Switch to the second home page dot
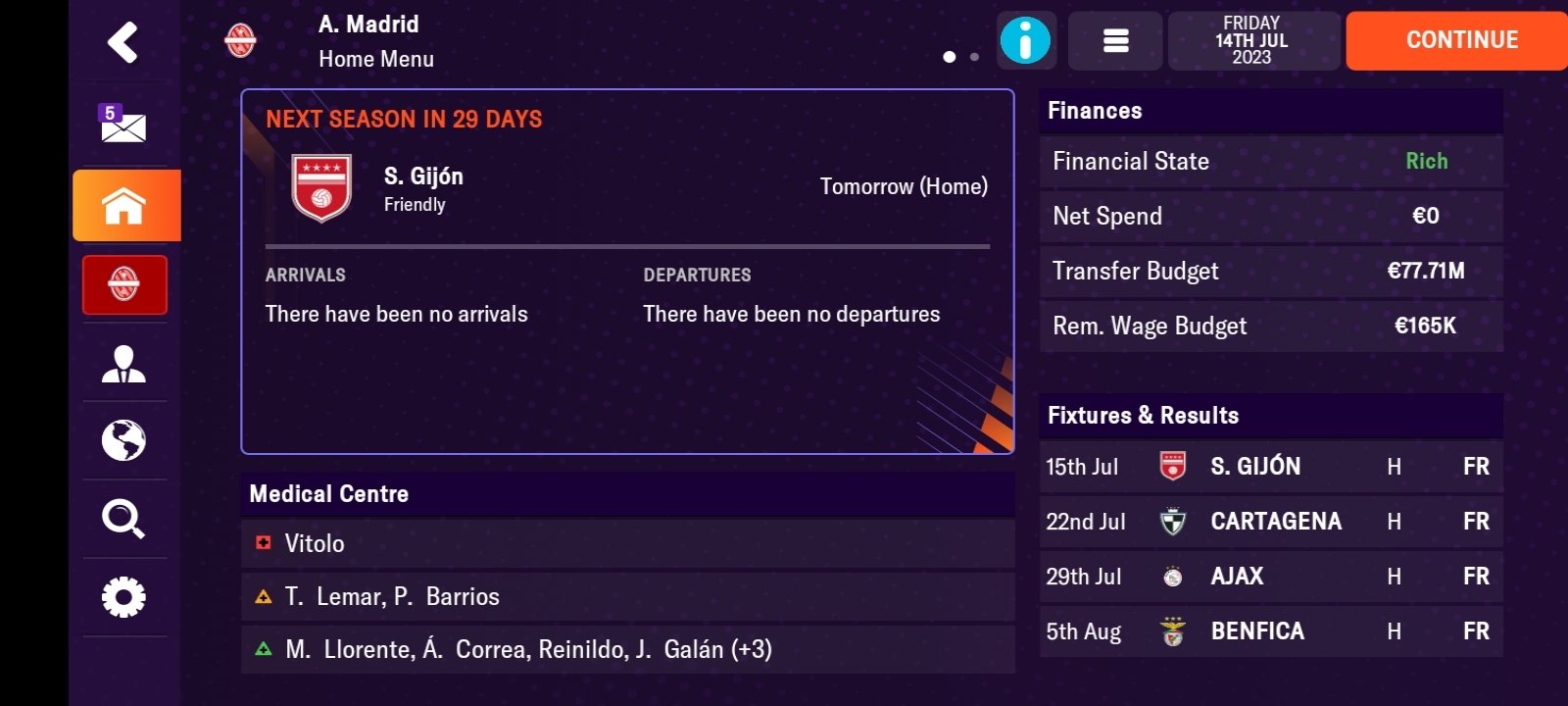 point(973,57)
